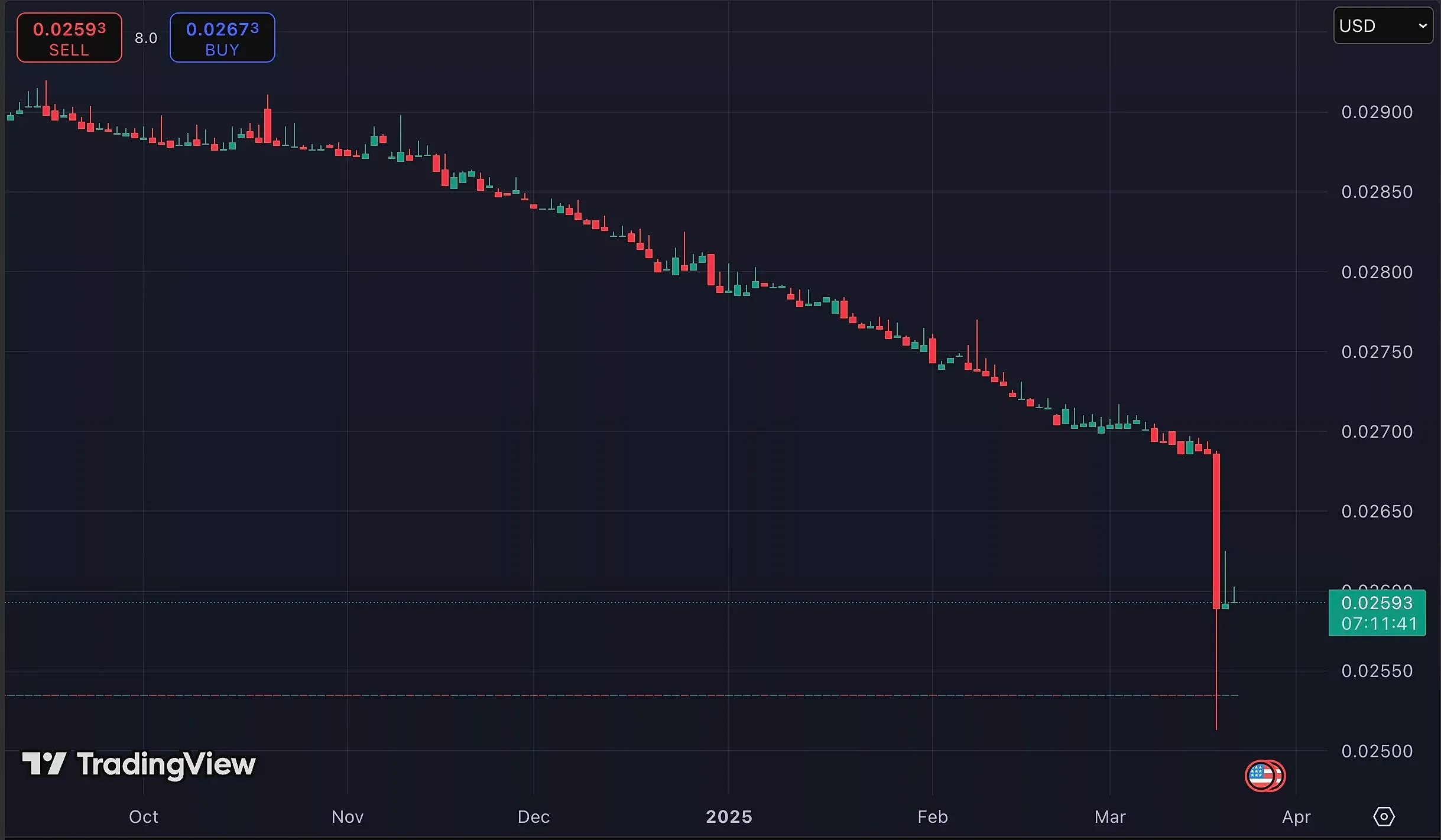Open chart settings gear icon
The height and width of the screenshot is (840, 1441).
pyautogui.click(x=1384, y=817)
